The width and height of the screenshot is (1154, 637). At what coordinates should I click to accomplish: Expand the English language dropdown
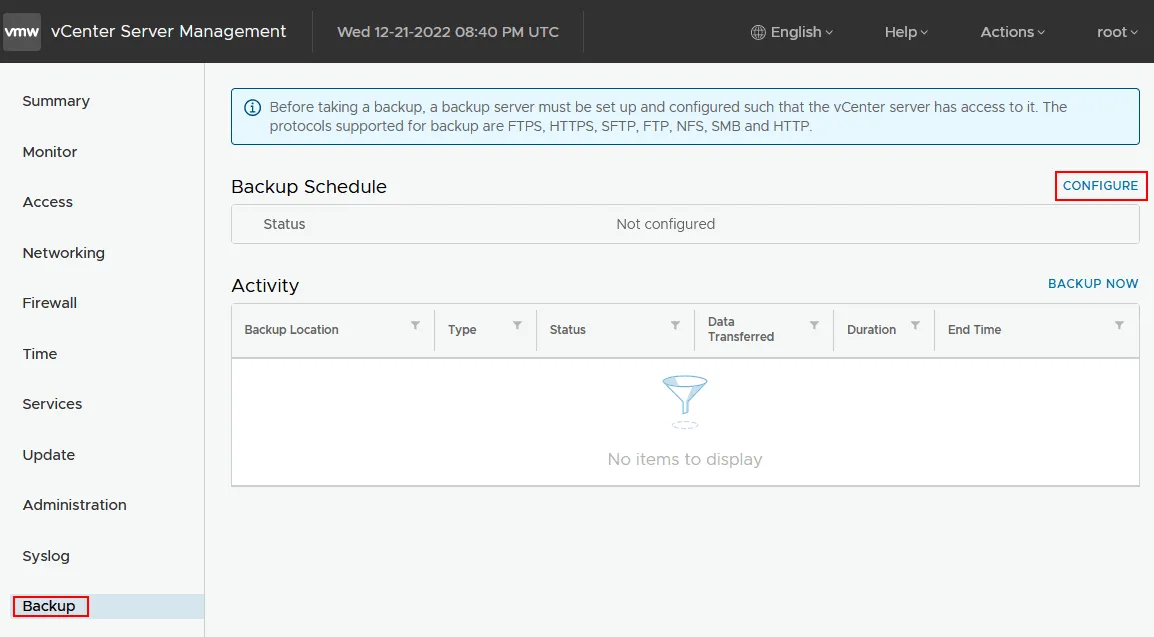point(792,32)
